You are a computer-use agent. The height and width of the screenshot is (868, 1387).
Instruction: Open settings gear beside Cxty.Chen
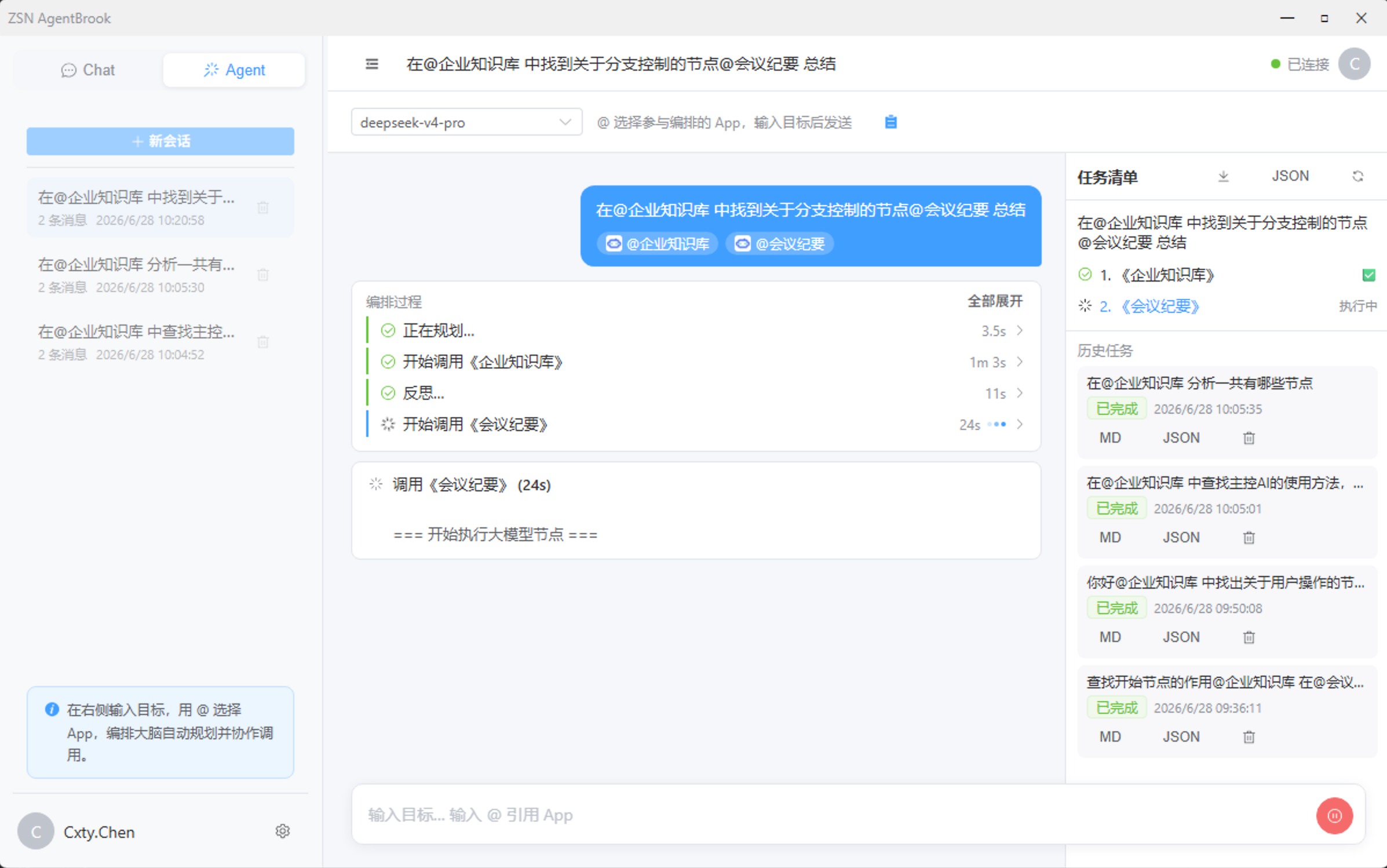282,831
